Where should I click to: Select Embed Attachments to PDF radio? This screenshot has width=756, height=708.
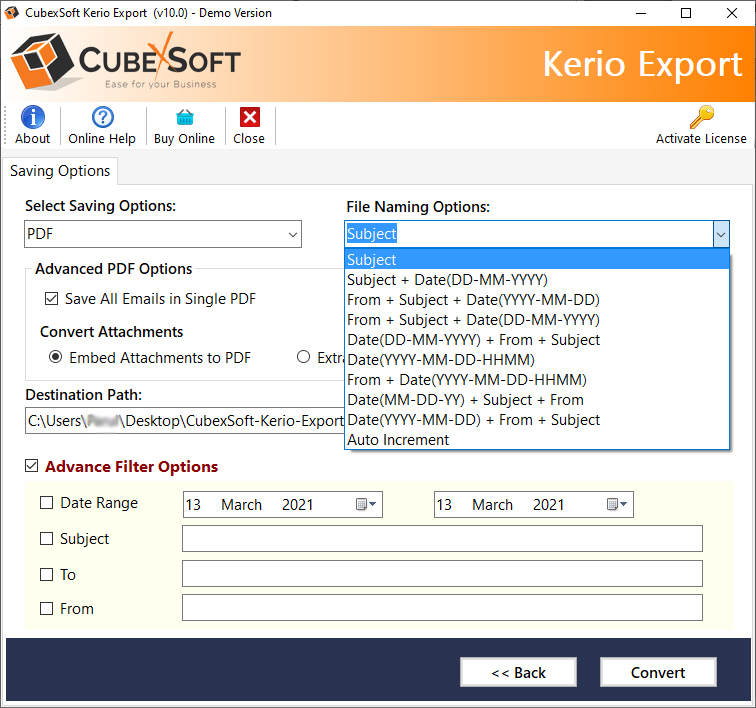coord(55,357)
